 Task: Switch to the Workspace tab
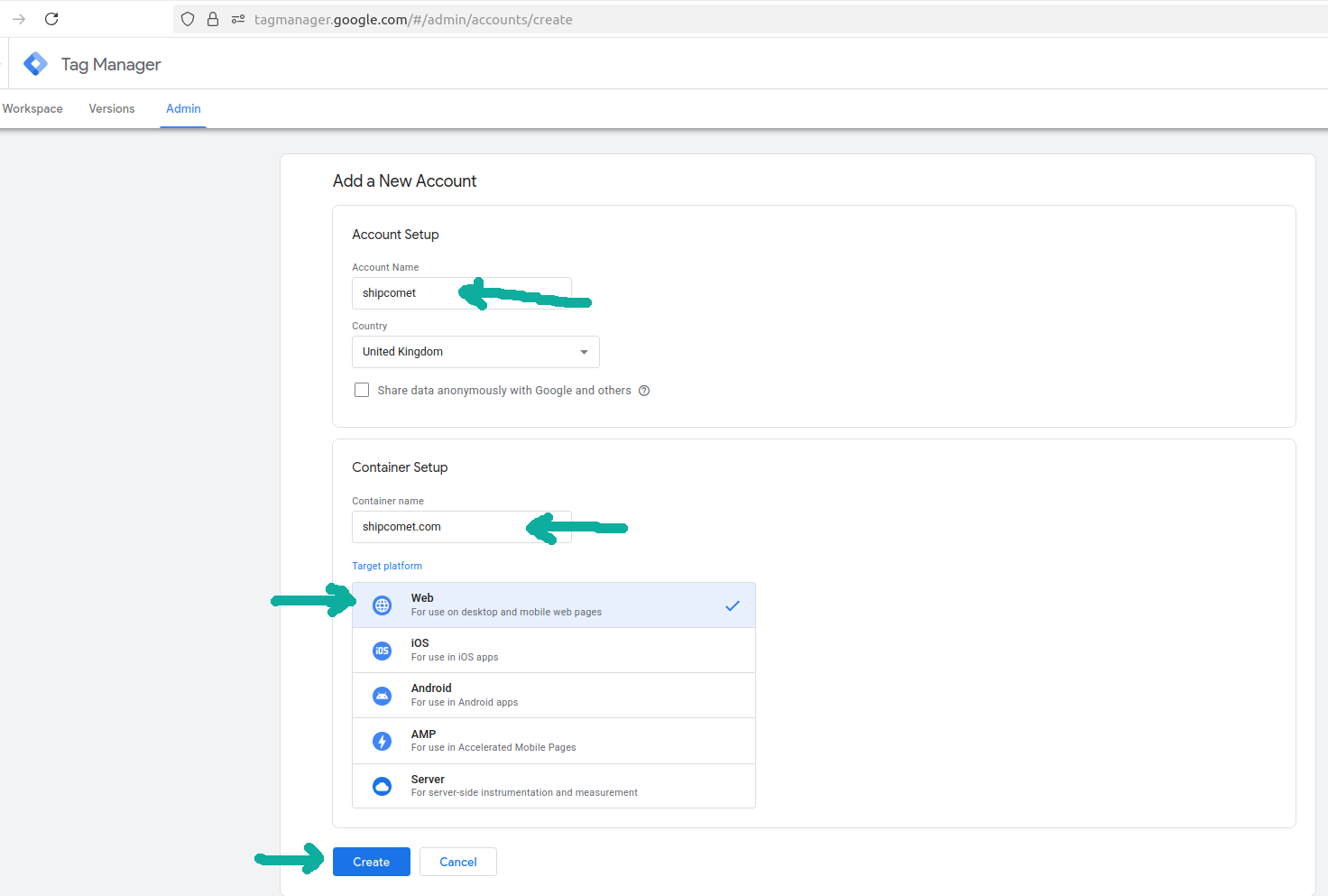click(32, 108)
